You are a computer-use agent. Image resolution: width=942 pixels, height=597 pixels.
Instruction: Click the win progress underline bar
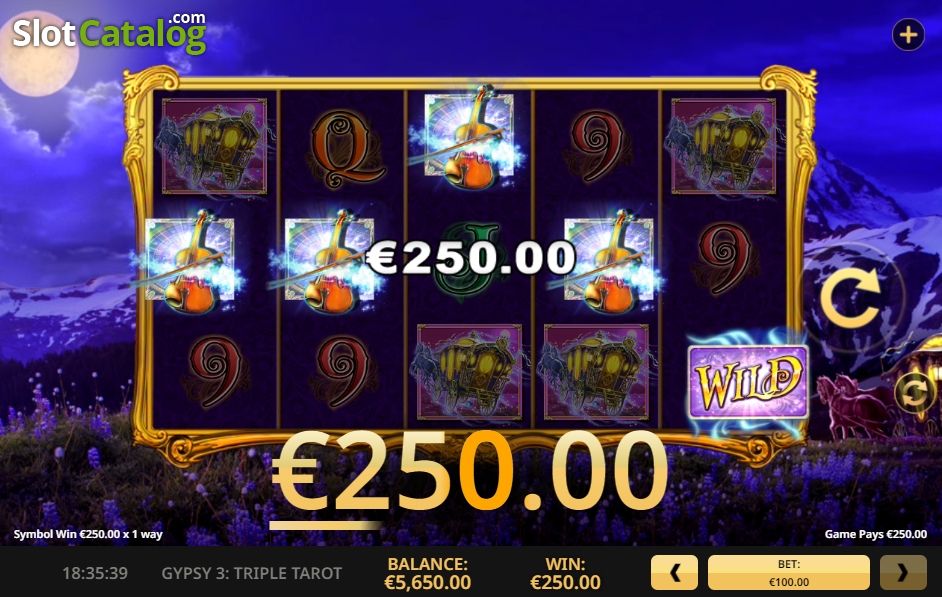(x=325, y=526)
